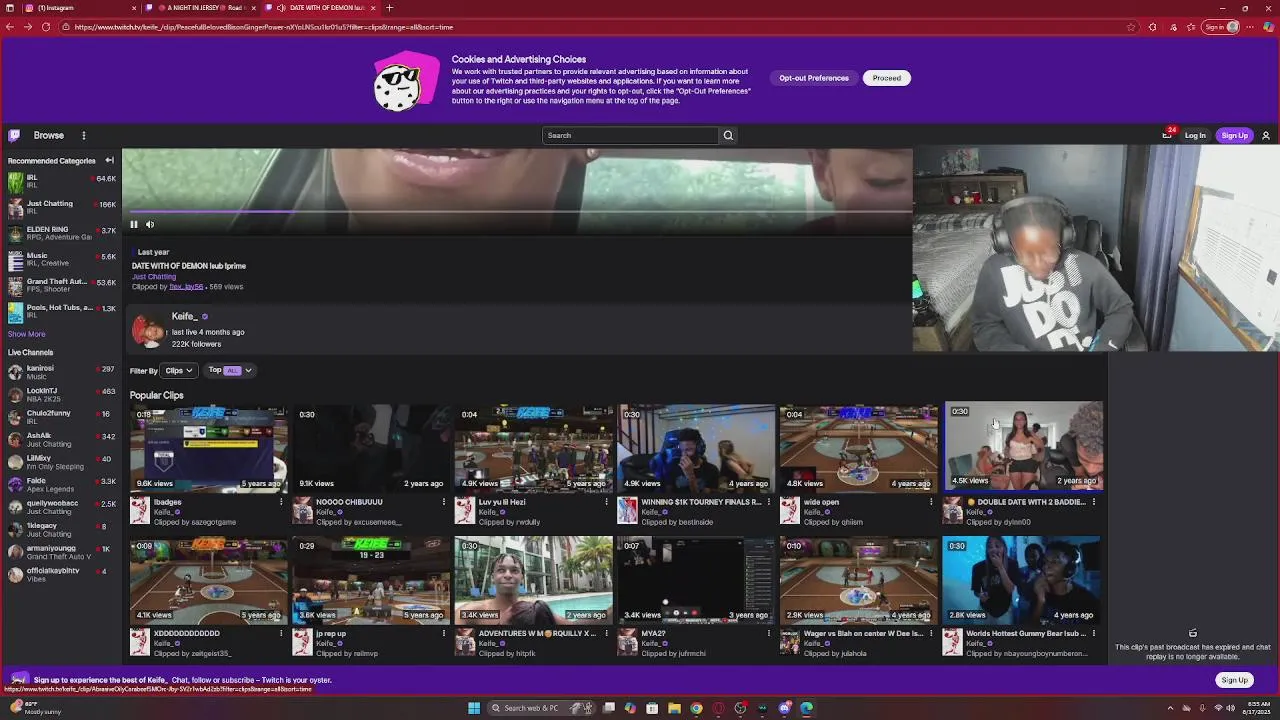Viewport: 1280px width, 720px height.
Task: Open Copilot icon in browser toolbar
Action: (1267, 27)
